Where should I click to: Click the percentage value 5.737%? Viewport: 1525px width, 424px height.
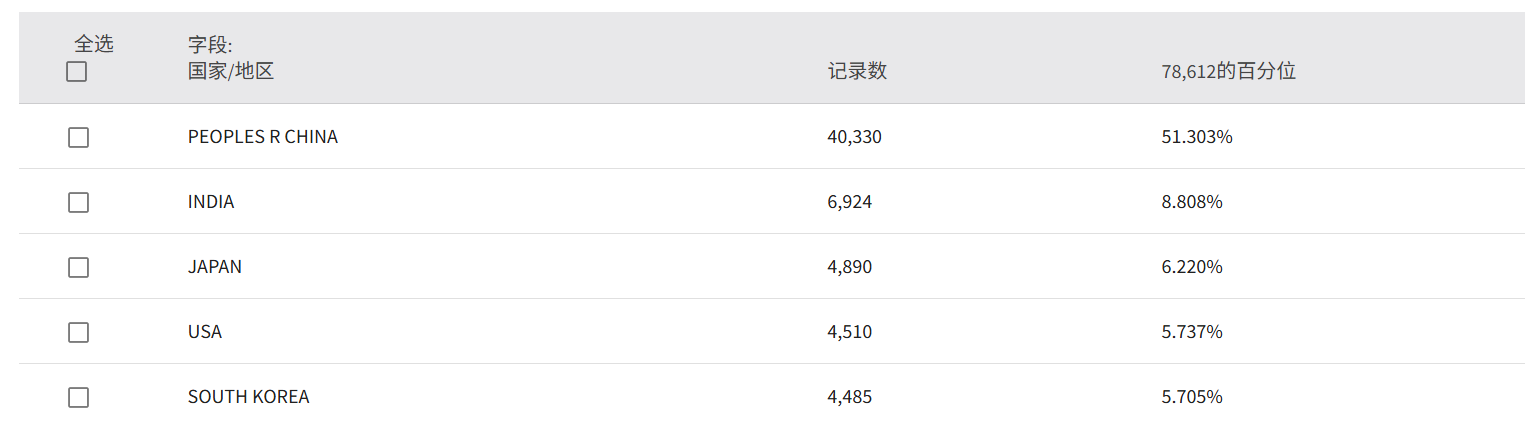click(x=1192, y=332)
